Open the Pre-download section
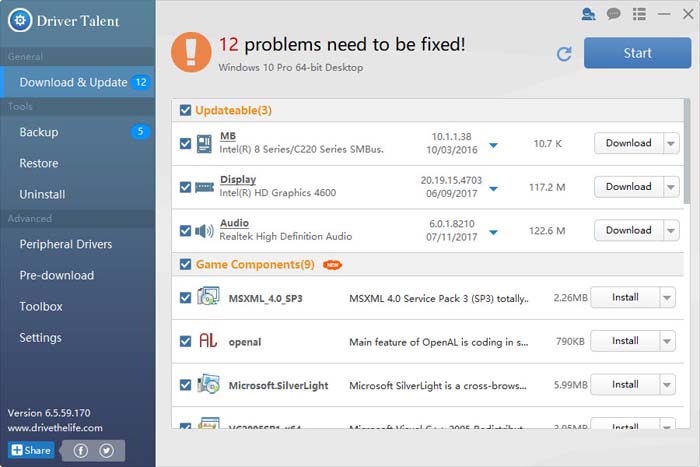700x467 pixels. (77, 275)
